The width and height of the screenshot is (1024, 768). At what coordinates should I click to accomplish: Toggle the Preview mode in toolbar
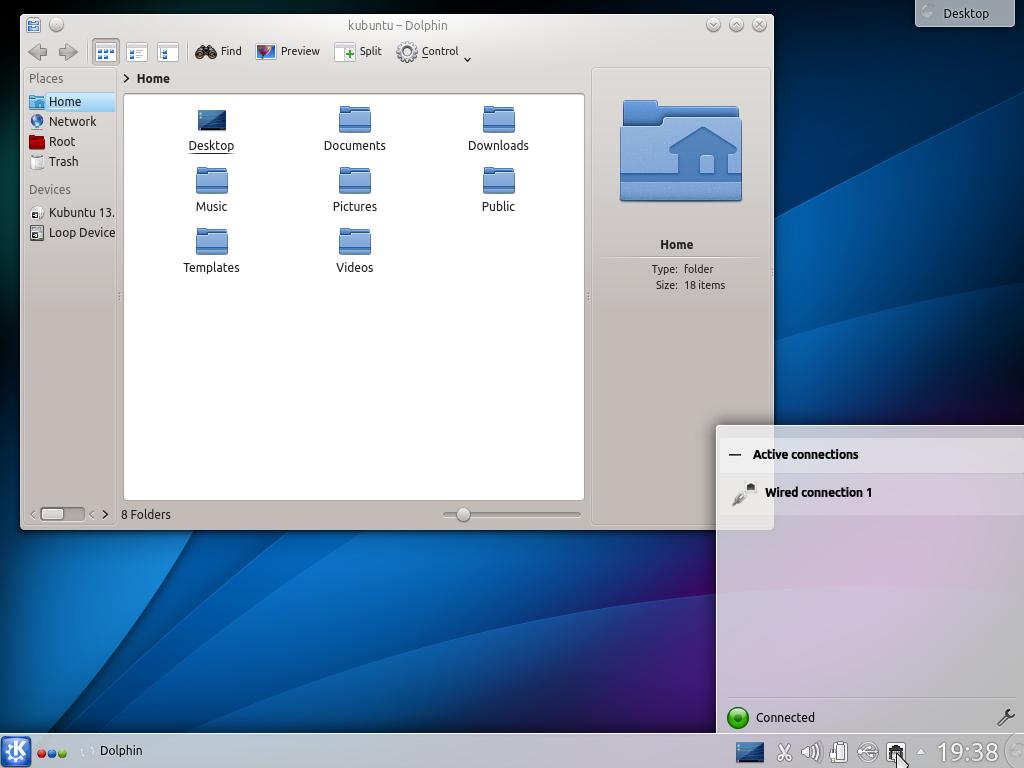(x=288, y=51)
